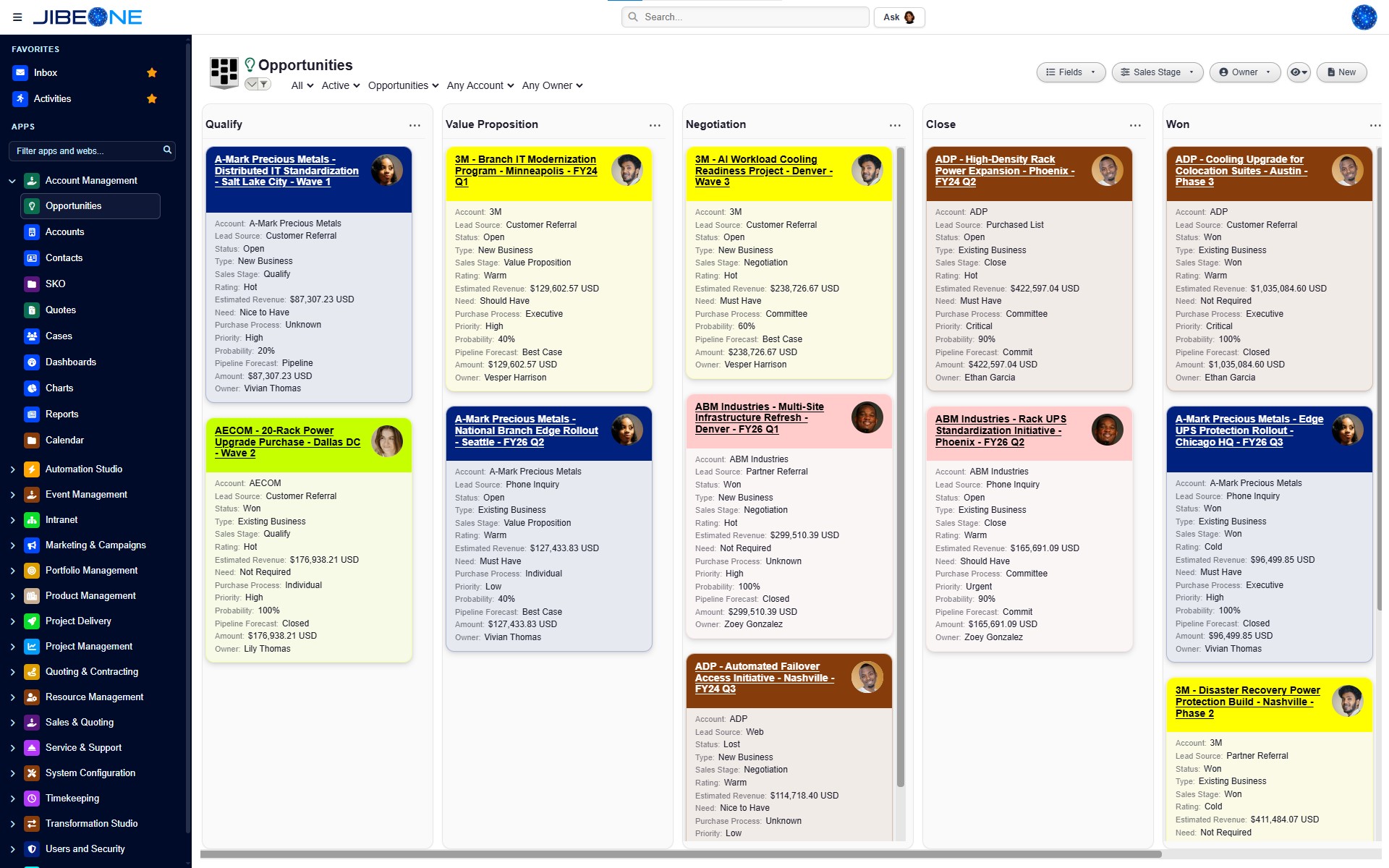Expand the Sales & Quoting section
This screenshot has width=1389, height=868.
(12, 723)
